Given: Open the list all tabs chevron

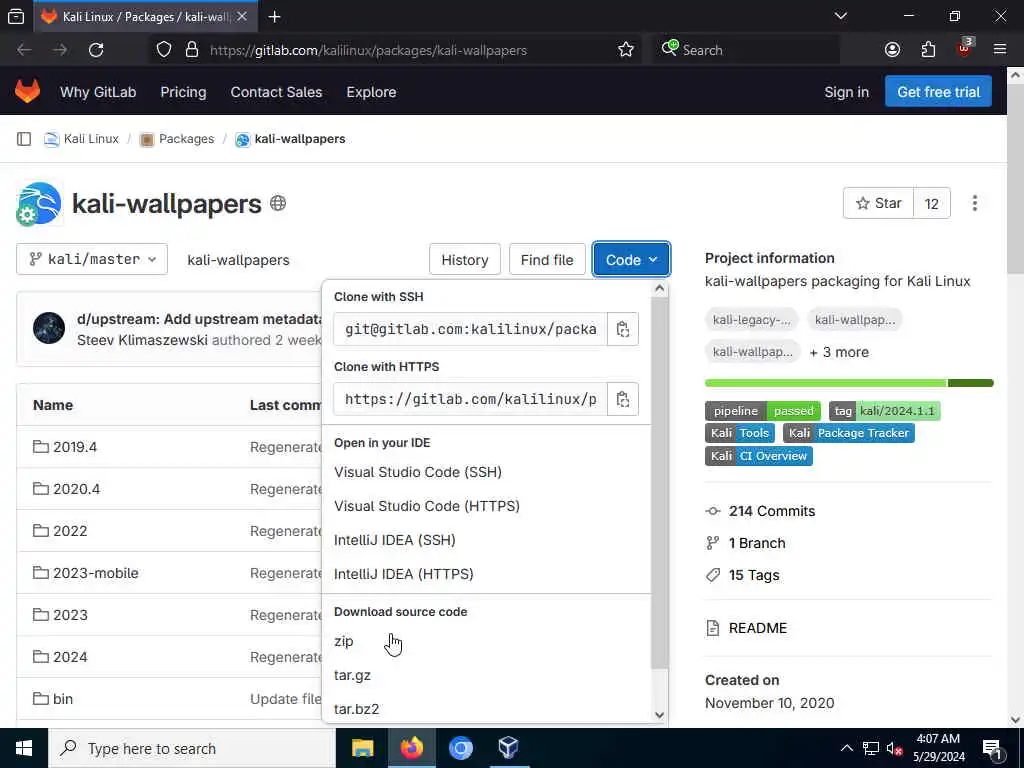Looking at the screenshot, I should click(x=841, y=16).
